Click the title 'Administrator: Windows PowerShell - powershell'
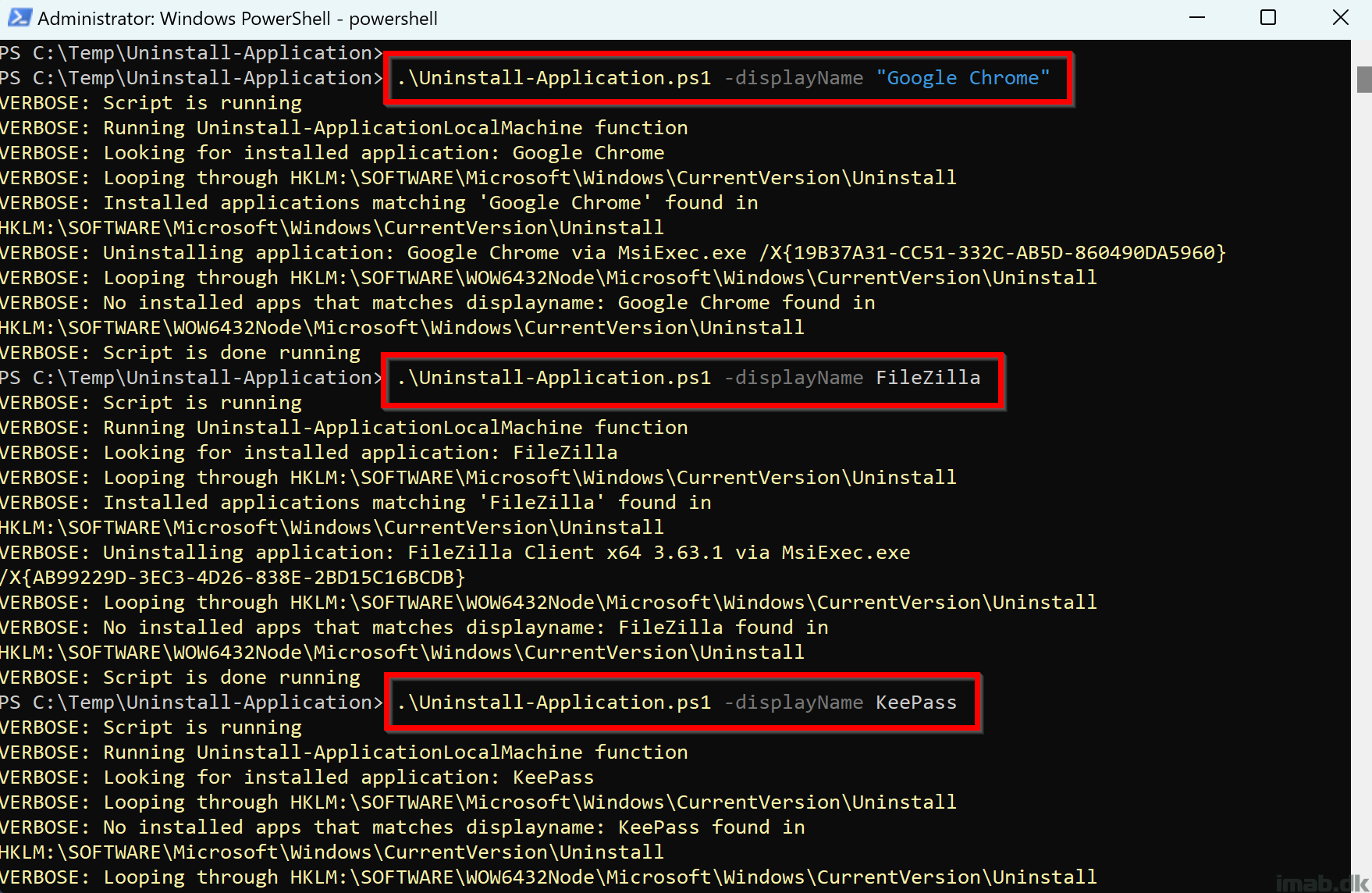Image resolution: width=1372 pixels, height=893 pixels. [237, 19]
